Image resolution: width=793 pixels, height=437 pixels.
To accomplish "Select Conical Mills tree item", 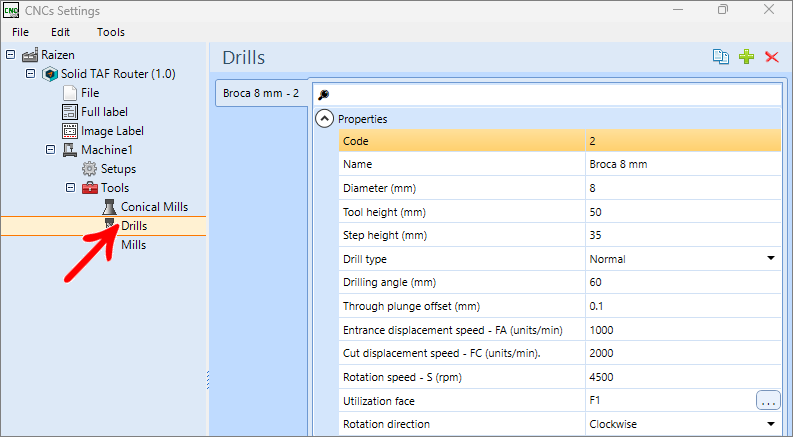I will (154, 207).
